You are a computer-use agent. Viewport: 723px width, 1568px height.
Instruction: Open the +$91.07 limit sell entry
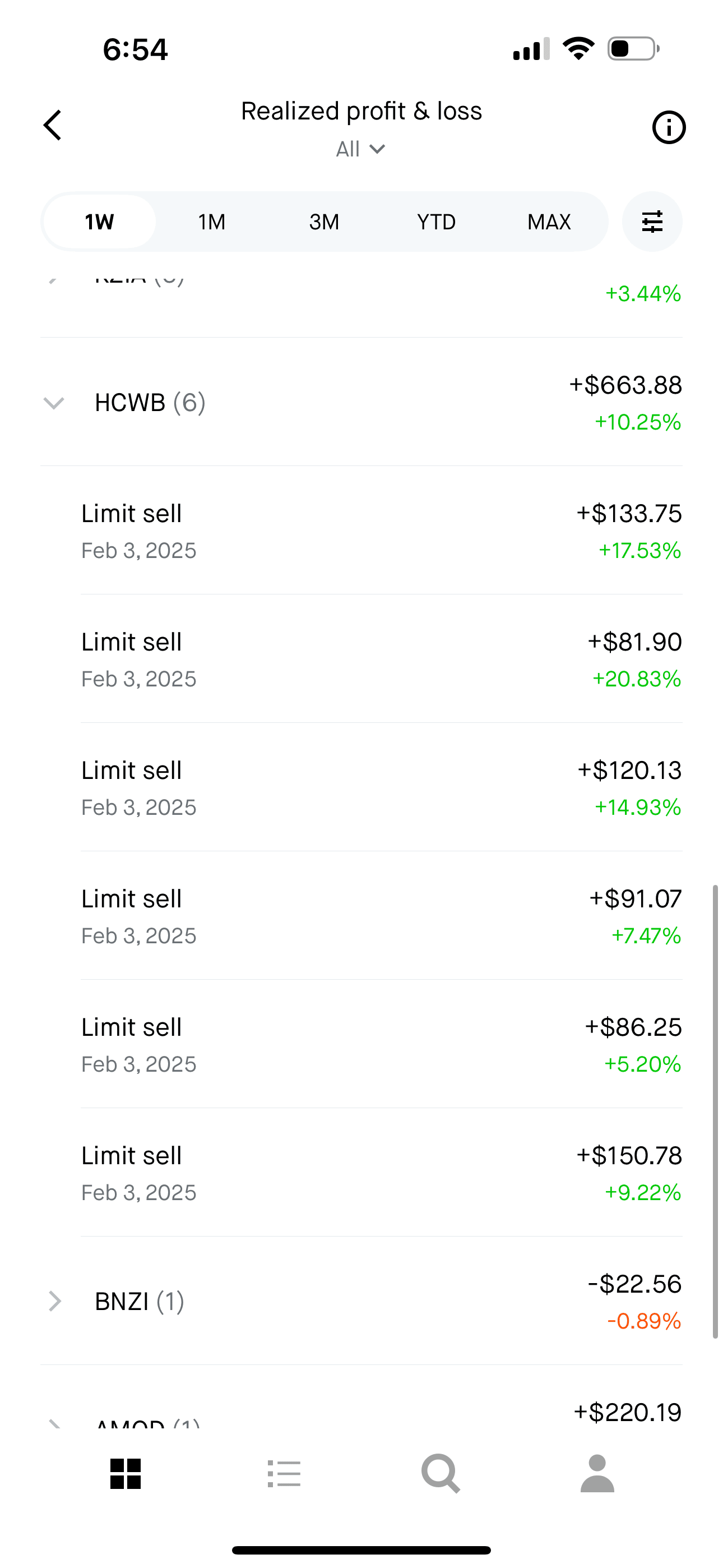pyautogui.click(x=381, y=916)
